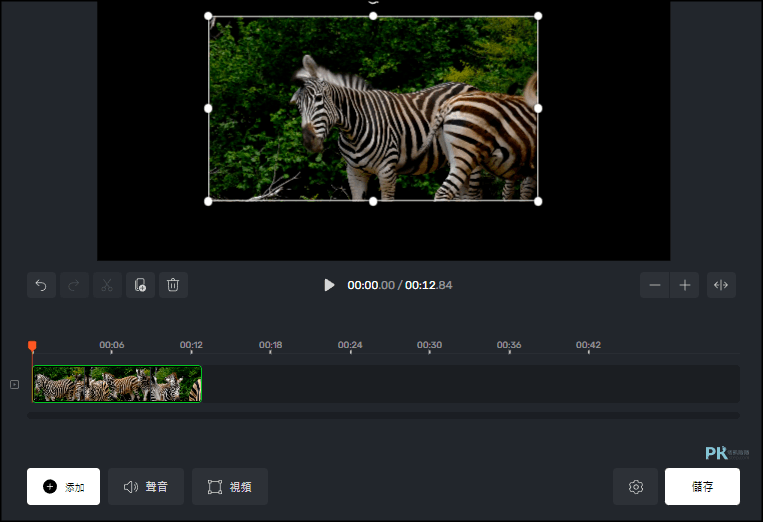
Task: Click the 00:36 timeline mark
Action: [x=509, y=345]
